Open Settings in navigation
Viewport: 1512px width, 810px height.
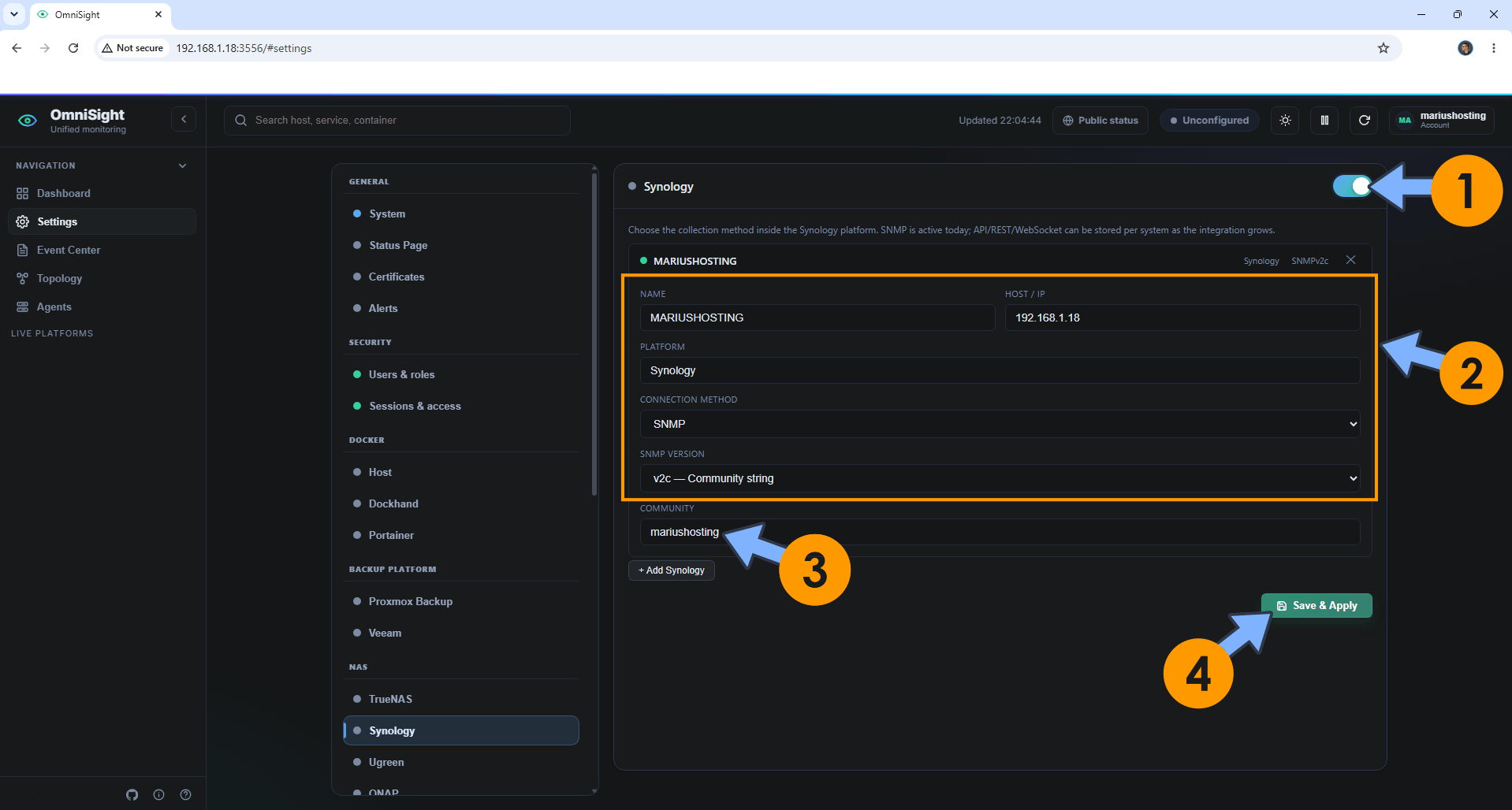coord(102,221)
